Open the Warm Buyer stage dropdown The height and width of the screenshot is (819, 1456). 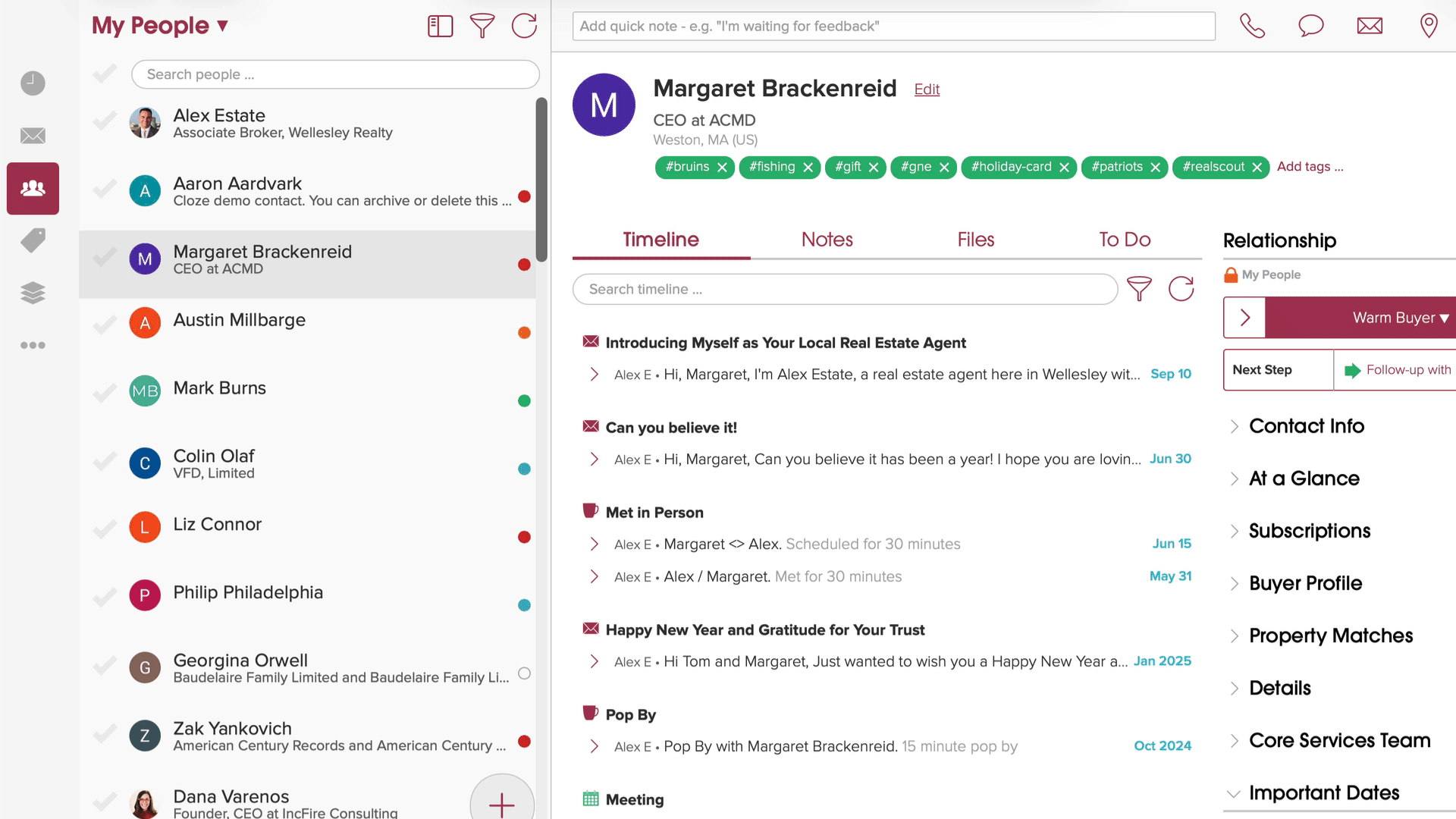(x=1400, y=318)
